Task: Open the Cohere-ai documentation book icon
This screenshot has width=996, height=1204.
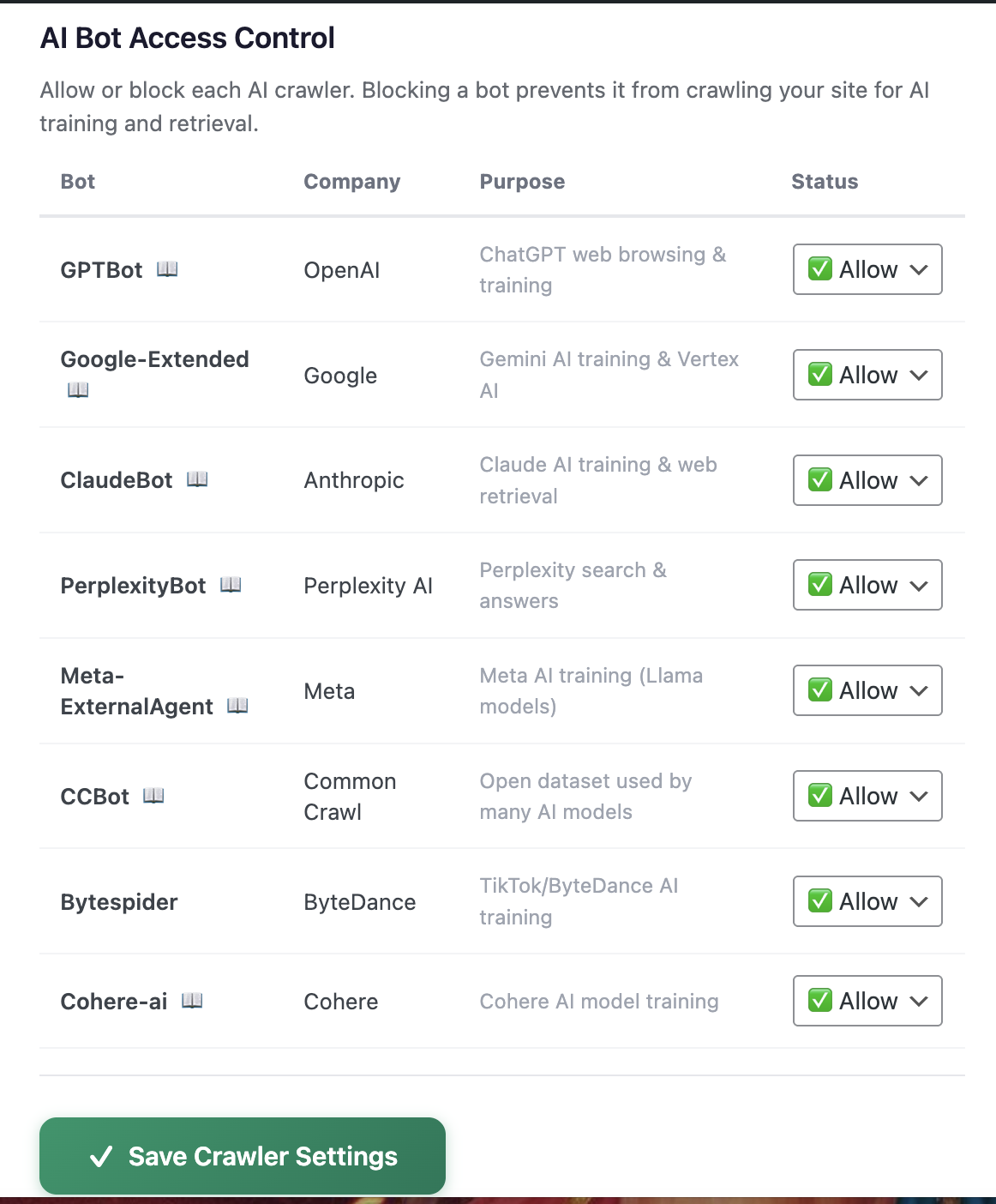Action: tap(192, 1001)
